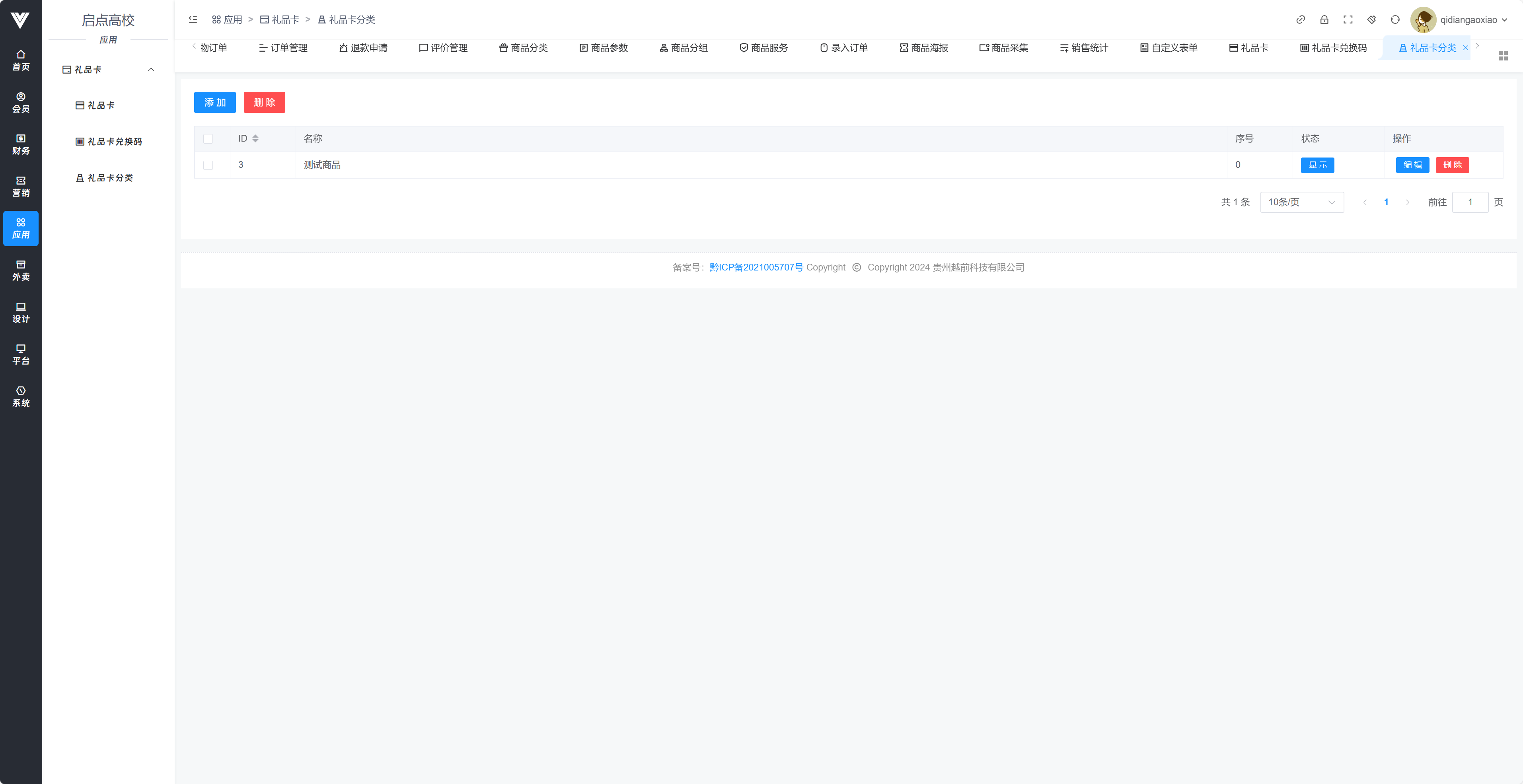Collapse sidebar with menu fold icon

coord(193,19)
